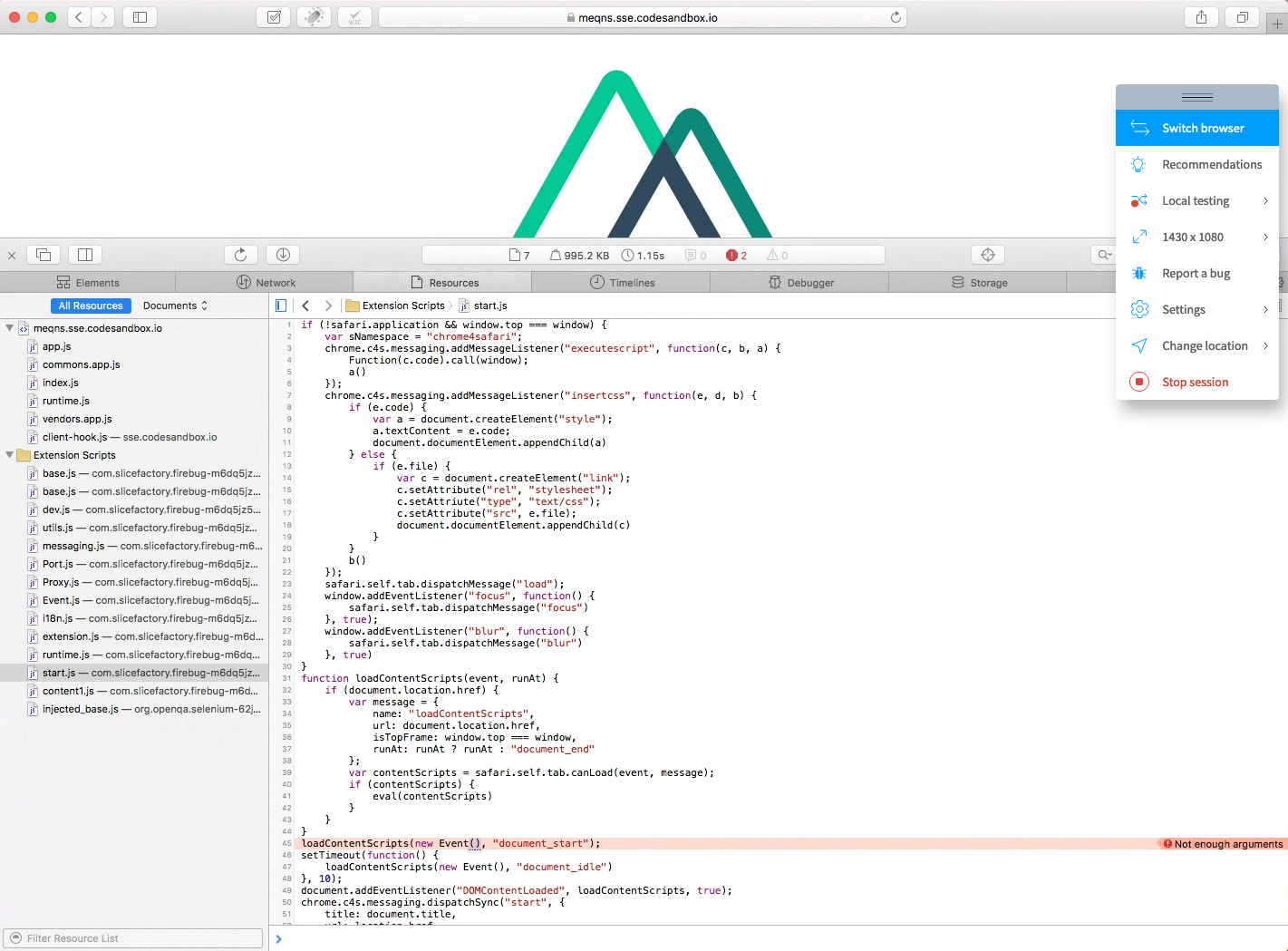
Task: Expand Local testing submenu
Action: [x=1196, y=200]
